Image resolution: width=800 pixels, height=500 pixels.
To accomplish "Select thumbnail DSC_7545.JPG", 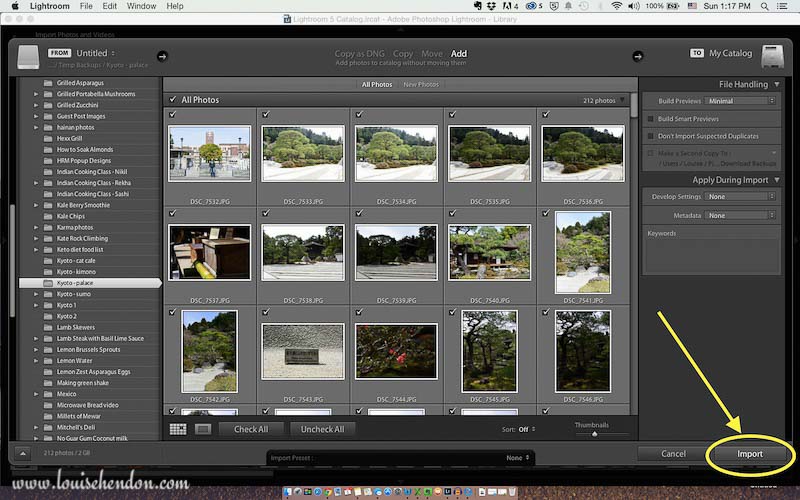I will click(x=489, y=351).
